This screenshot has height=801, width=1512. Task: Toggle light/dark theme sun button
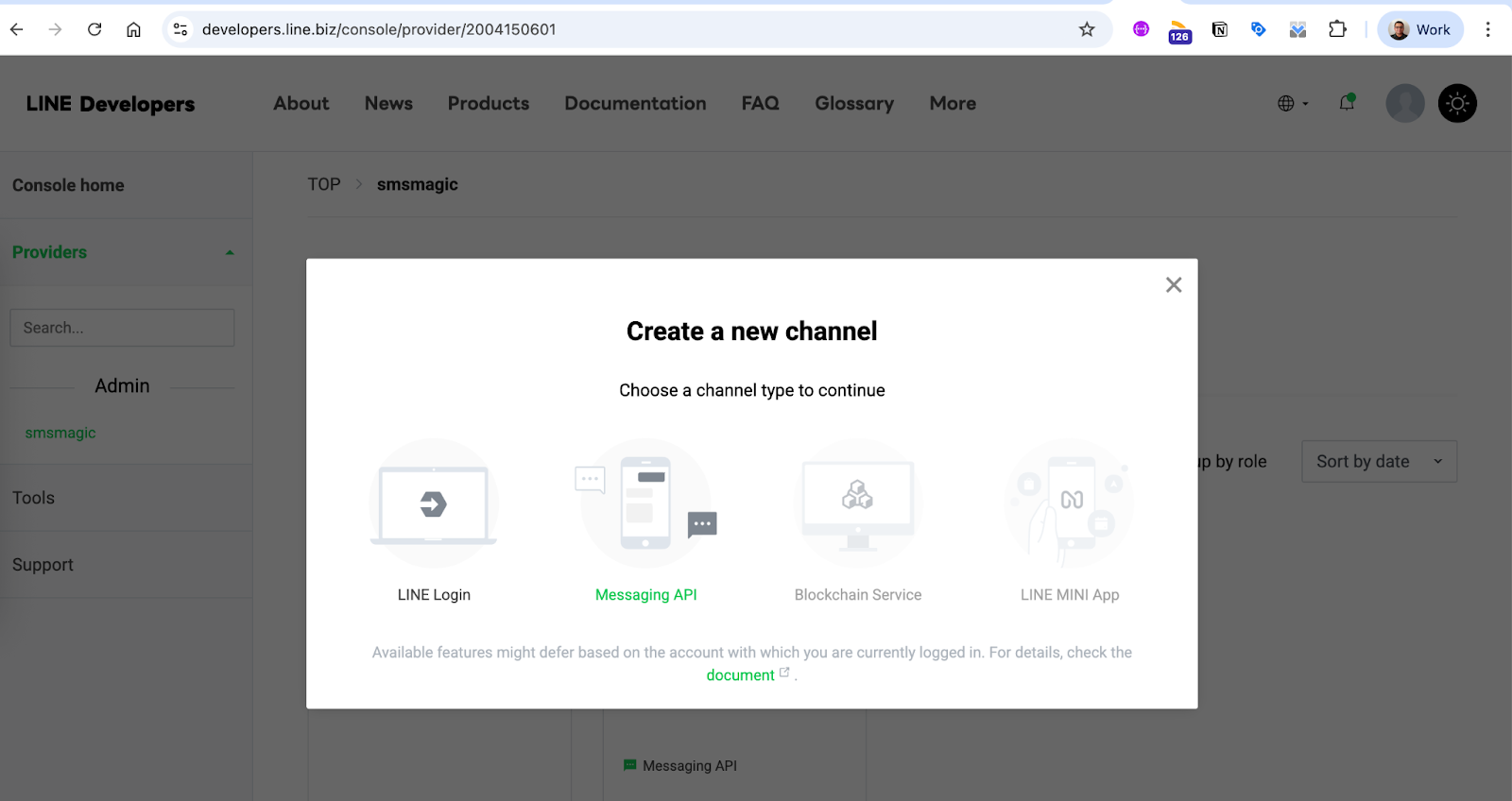coord(1457,103)
